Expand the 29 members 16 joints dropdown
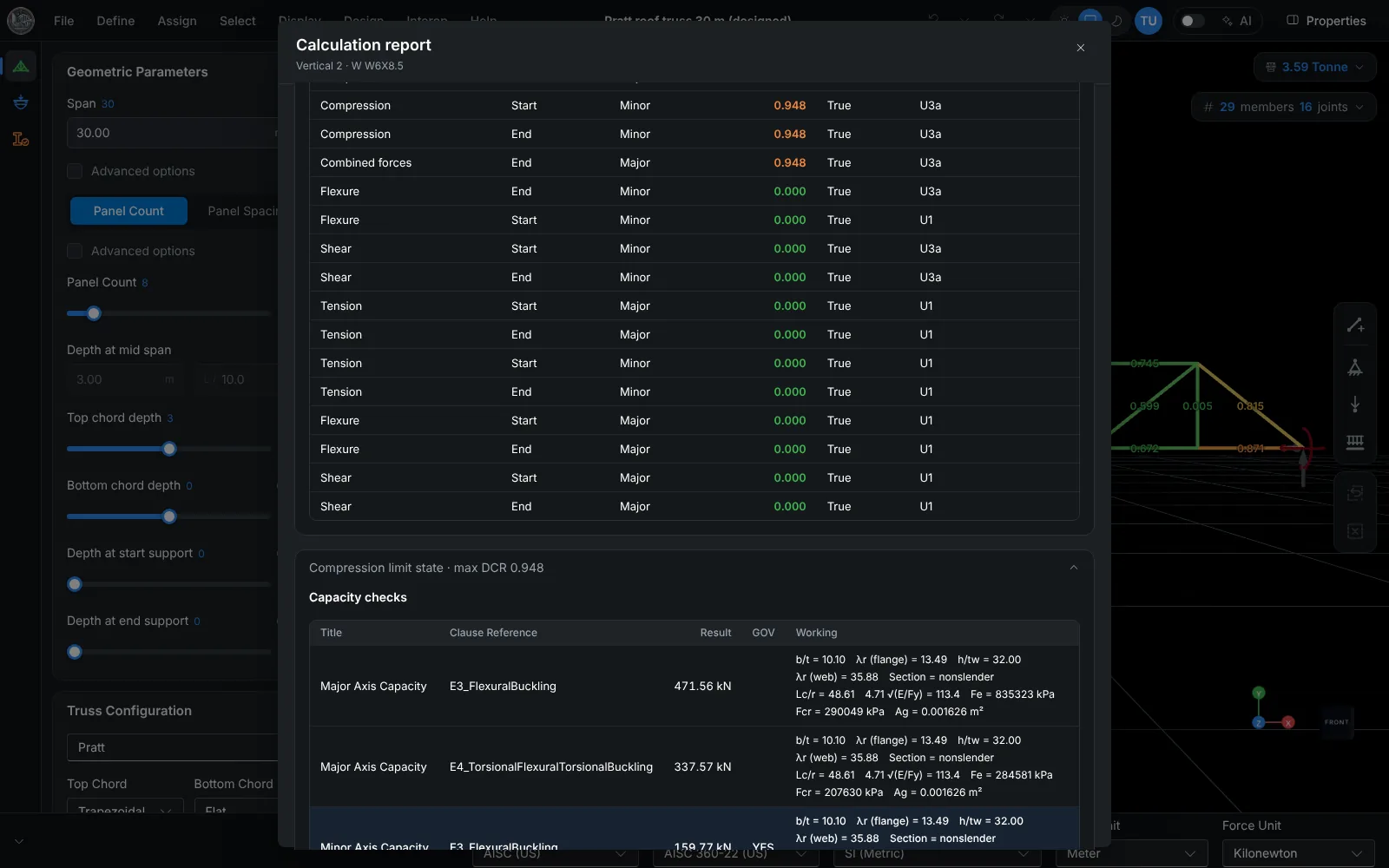Screen dimensions: 1389x868 coord(1284,107)
